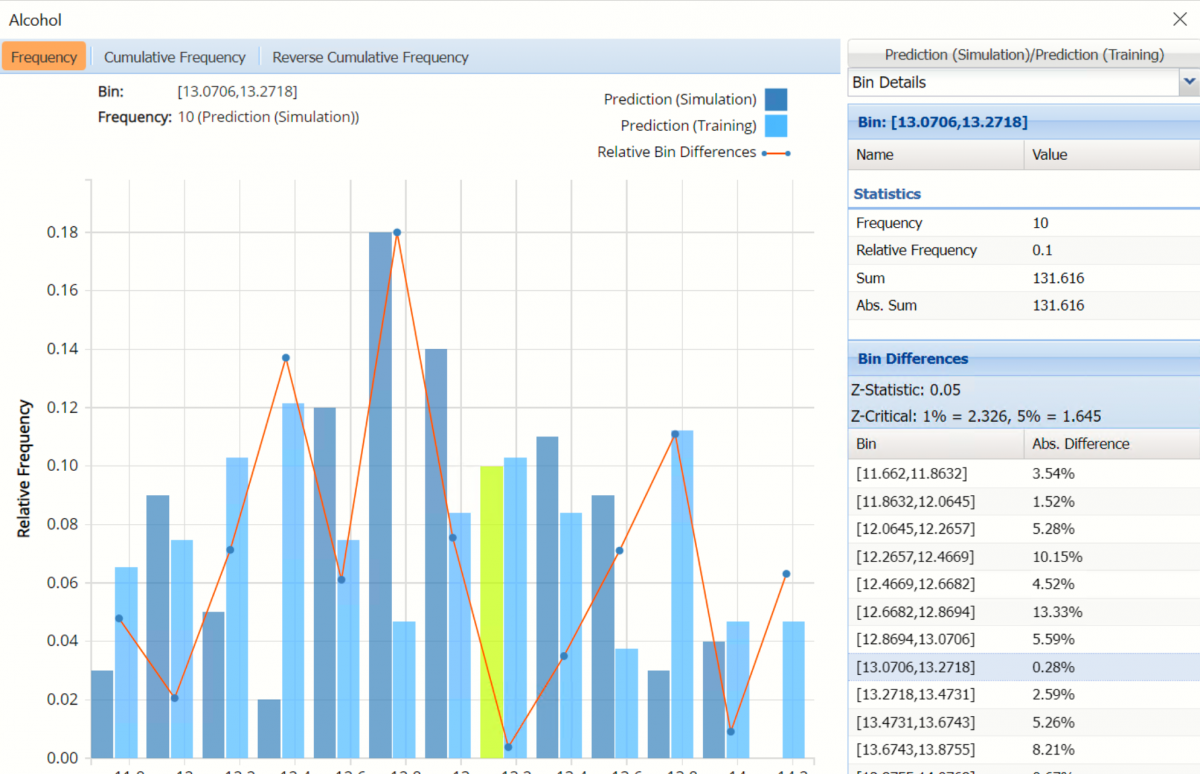Click the Relative Bin Differences line legend icon

point(776,153)
